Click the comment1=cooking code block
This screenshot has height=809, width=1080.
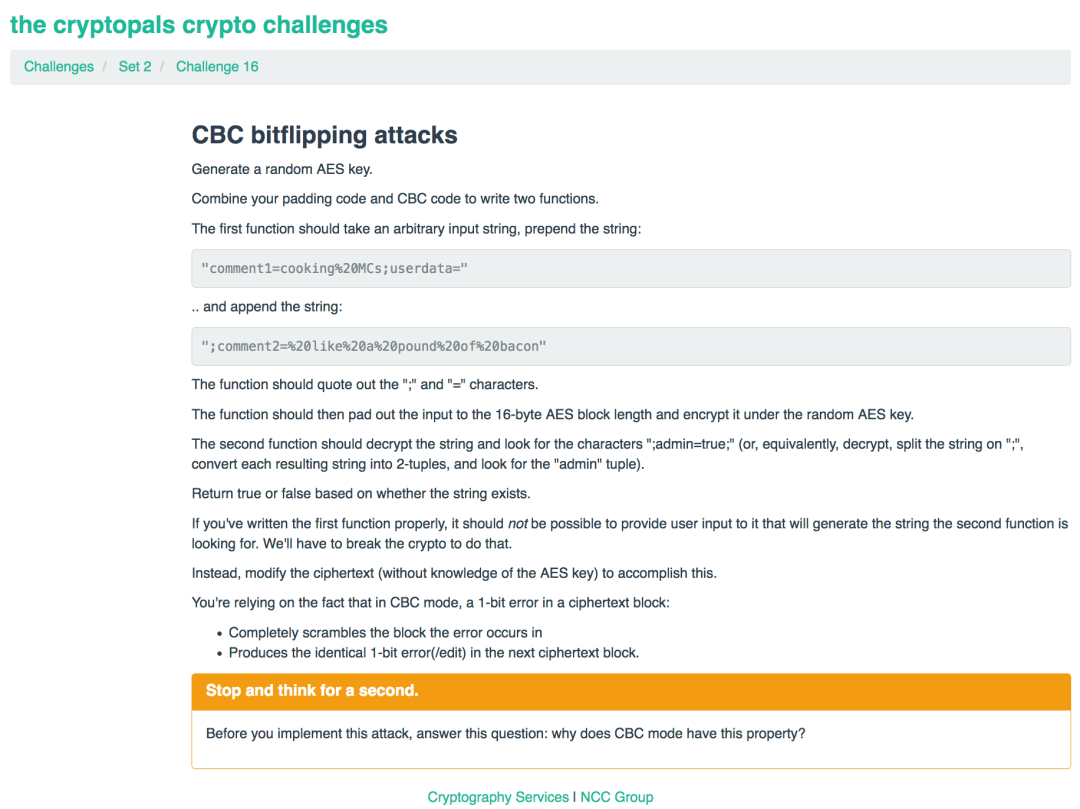tap(334, 269)
